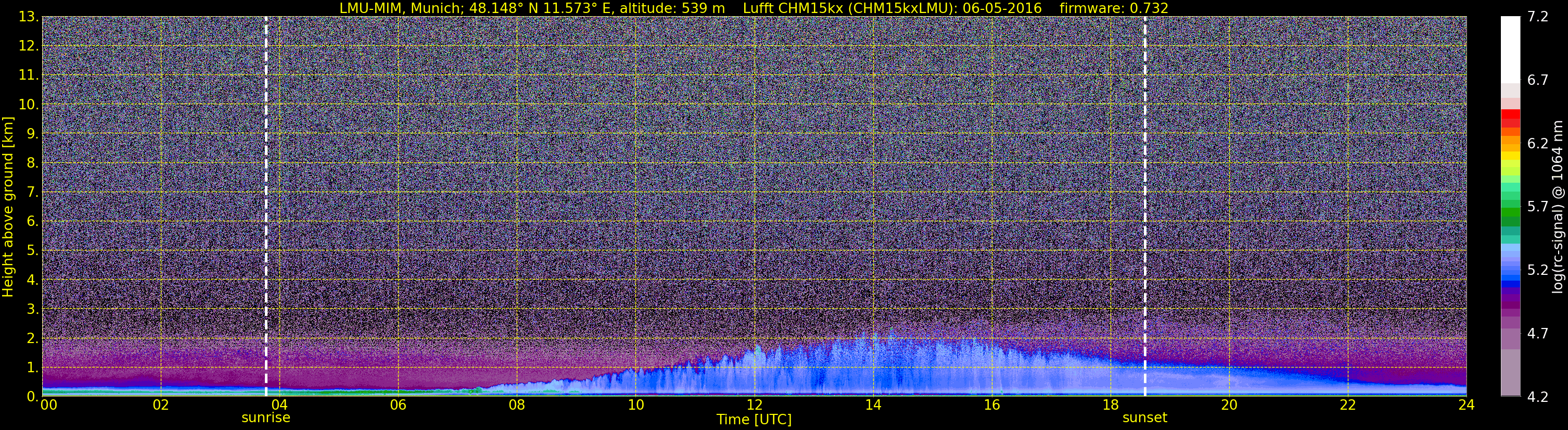The image size is (1568, 430).
Task: Click the height axis tick '2.'
Action: point(32,339)
